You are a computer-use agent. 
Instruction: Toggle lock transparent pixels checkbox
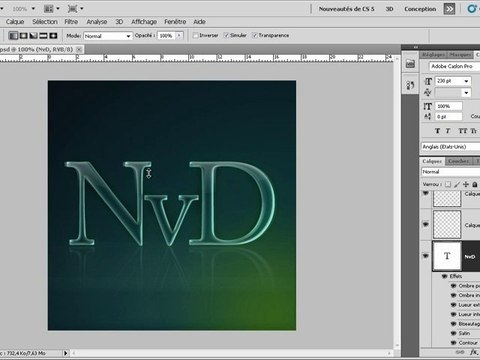coord(448,184)
